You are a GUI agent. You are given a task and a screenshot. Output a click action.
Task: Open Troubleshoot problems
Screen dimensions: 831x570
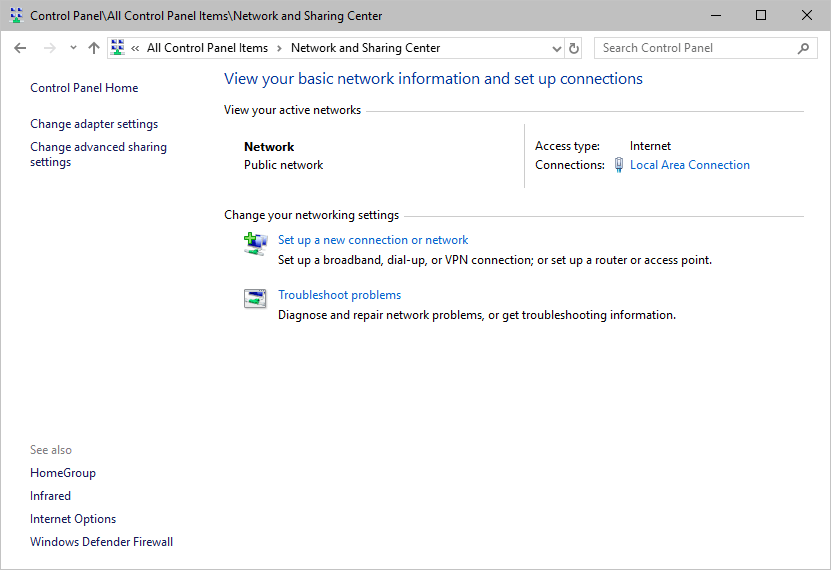340,295
